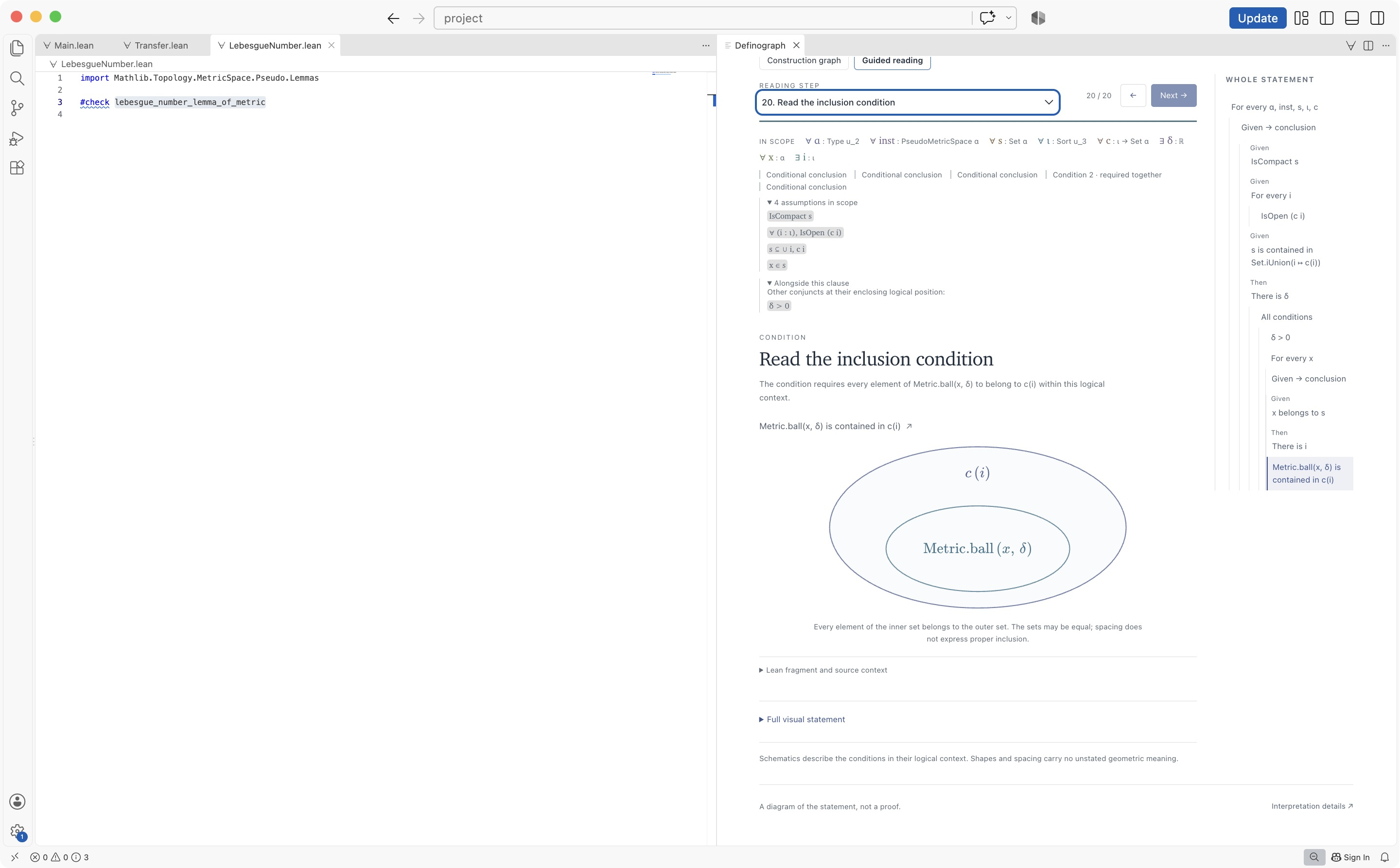
Task: Select the Construction graph tab
Action: (x=804, y=60)
